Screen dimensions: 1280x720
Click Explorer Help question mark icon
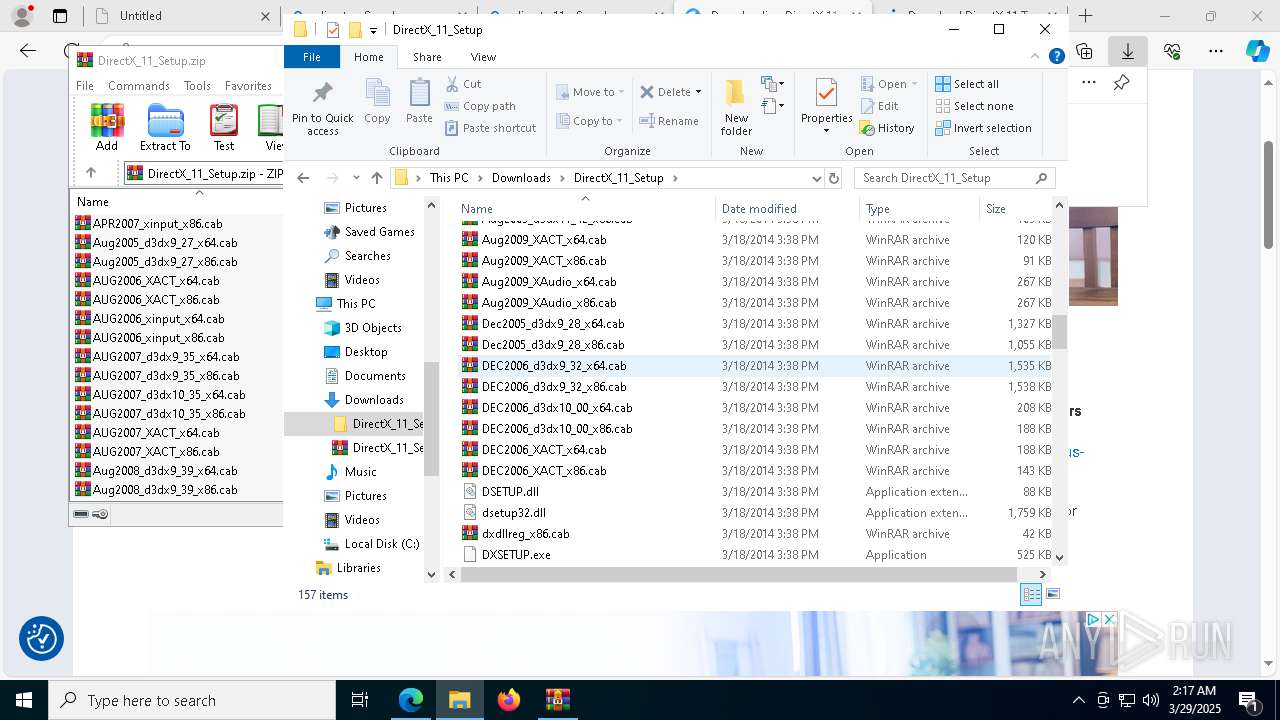1056,57
